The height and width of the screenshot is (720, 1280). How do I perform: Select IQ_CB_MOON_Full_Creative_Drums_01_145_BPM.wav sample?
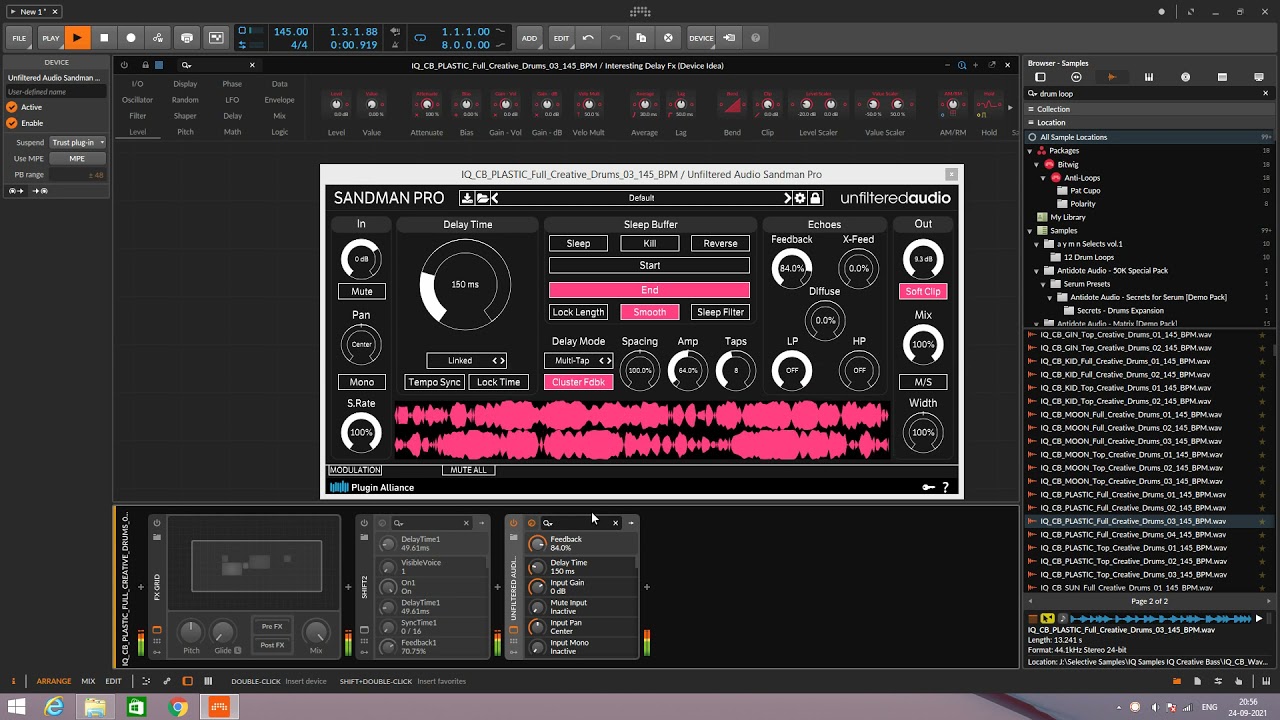click(1132, 414)
